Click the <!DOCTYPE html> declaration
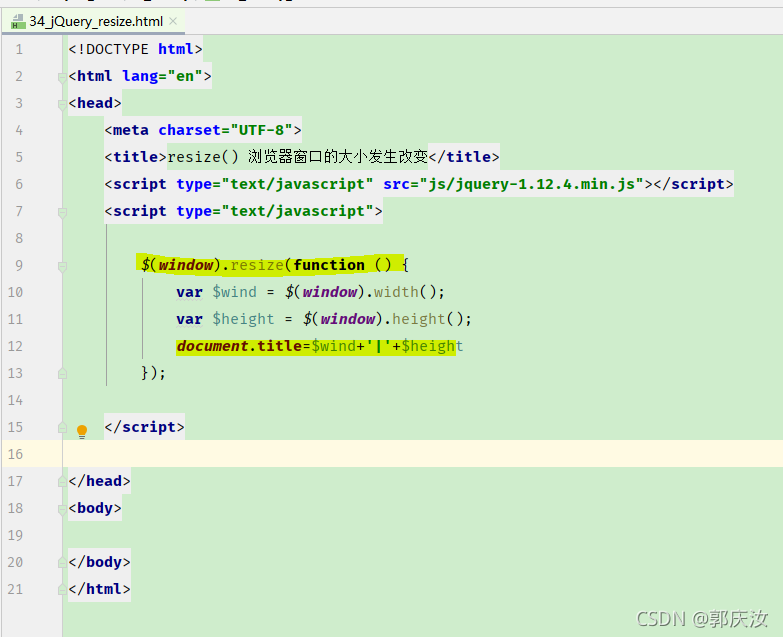 point(135,49)
